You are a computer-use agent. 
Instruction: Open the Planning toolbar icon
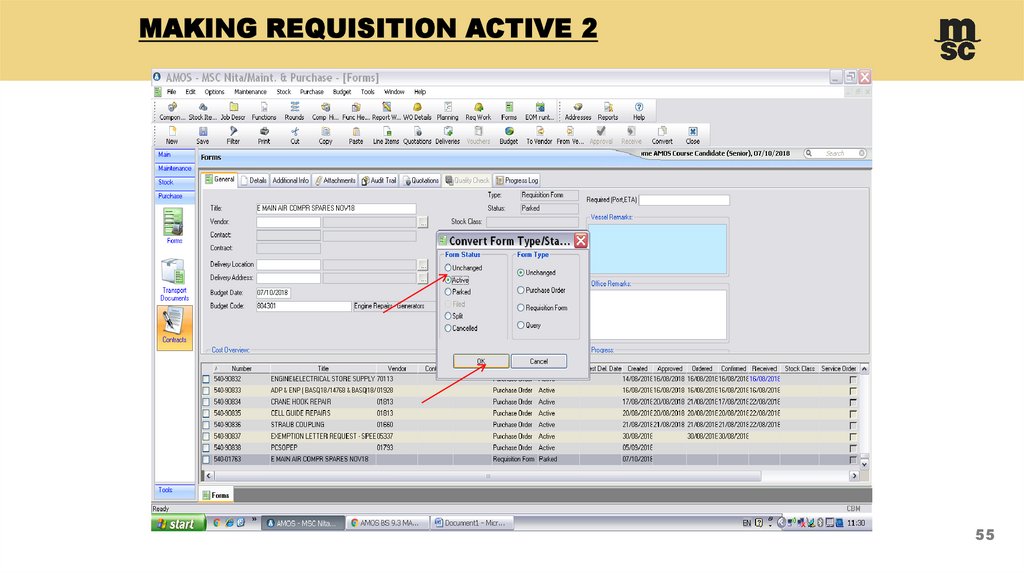(x=447, y=111)
